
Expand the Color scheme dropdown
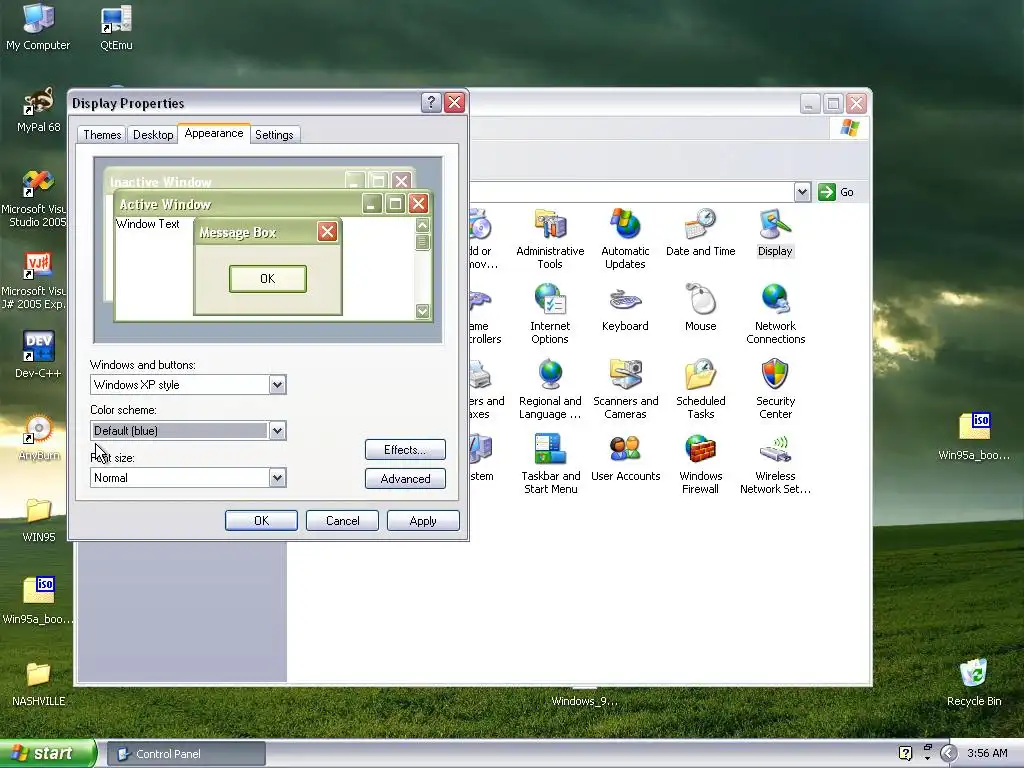click(x=277, y=430)
